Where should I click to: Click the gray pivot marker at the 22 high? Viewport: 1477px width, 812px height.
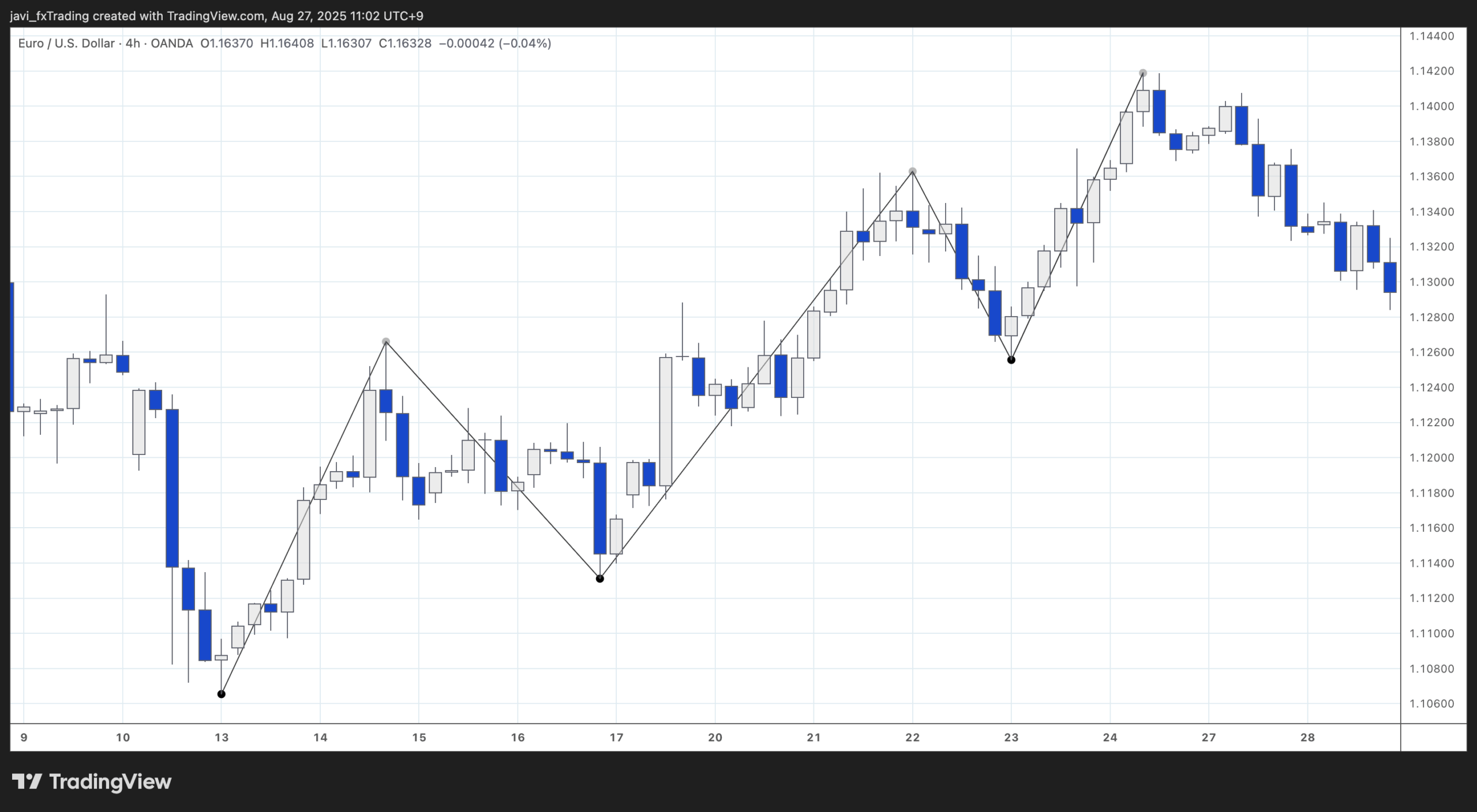pyautogui.click(x=912, y=171)
